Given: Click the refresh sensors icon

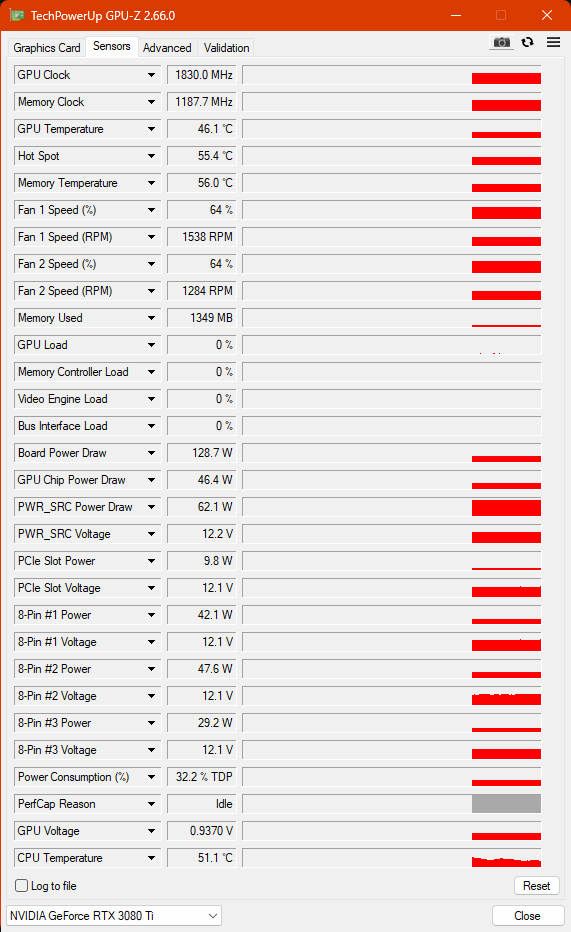Looking at the screenshot, I should tap(528, 42).
